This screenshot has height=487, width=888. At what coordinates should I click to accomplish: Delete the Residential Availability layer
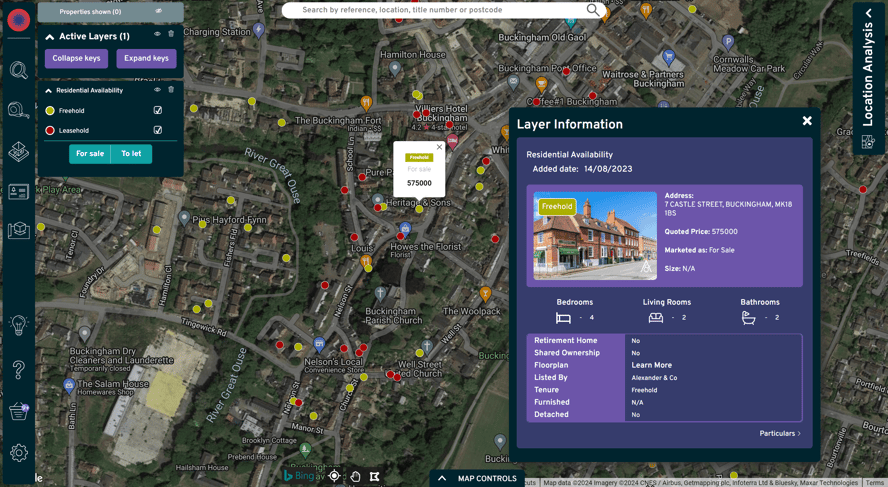(x=171, y=89)
